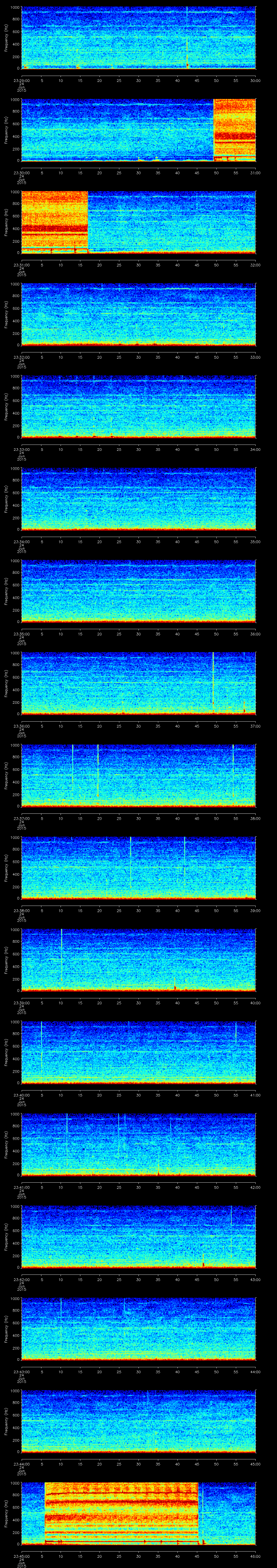Image resolution: width=277 pixels, height=1568 pixels.
Task: Click the 44:00 end label of the 23:43:00 panel
Action: (256, 1373)
